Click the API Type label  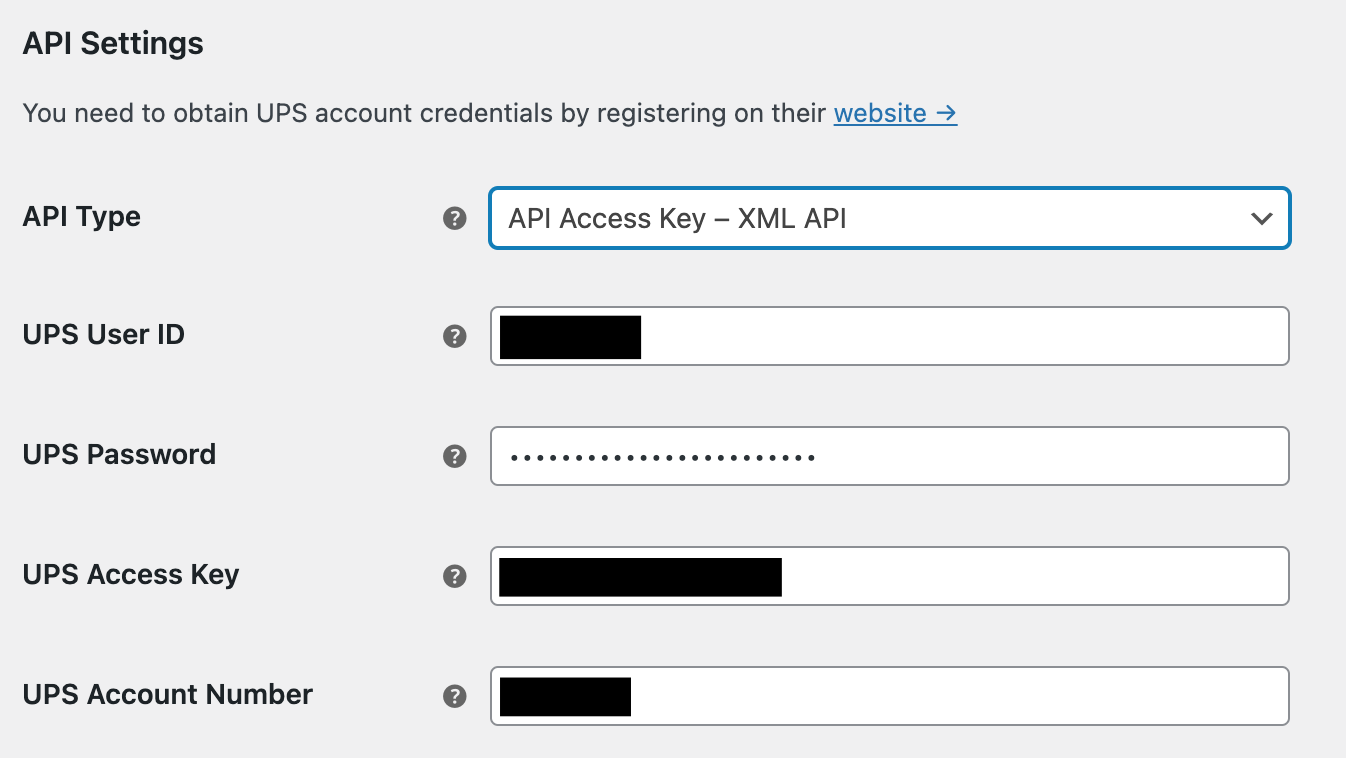pyautogui.click(x=81, y=217)
